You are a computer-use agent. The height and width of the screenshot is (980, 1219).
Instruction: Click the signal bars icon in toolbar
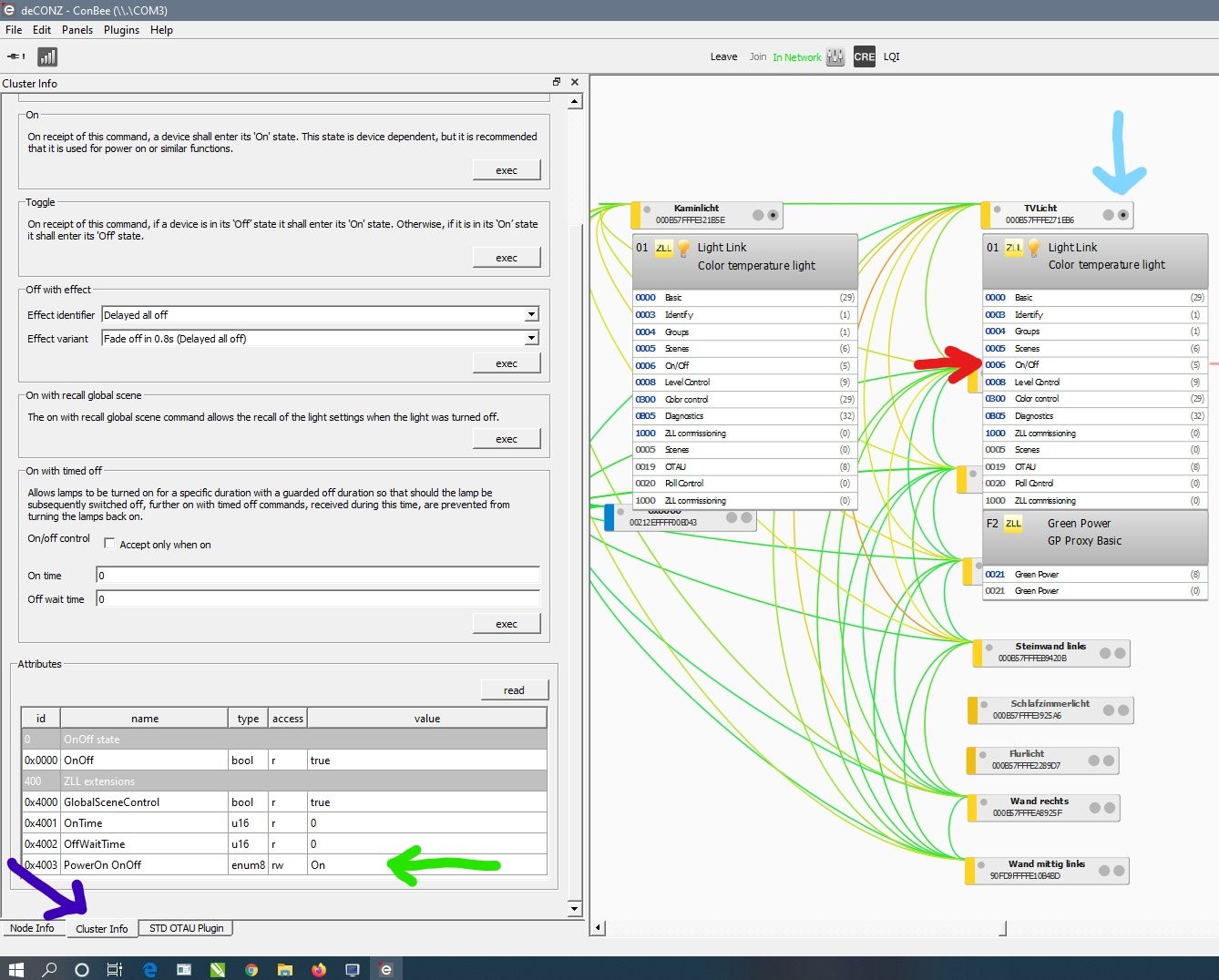pos(47,56)
